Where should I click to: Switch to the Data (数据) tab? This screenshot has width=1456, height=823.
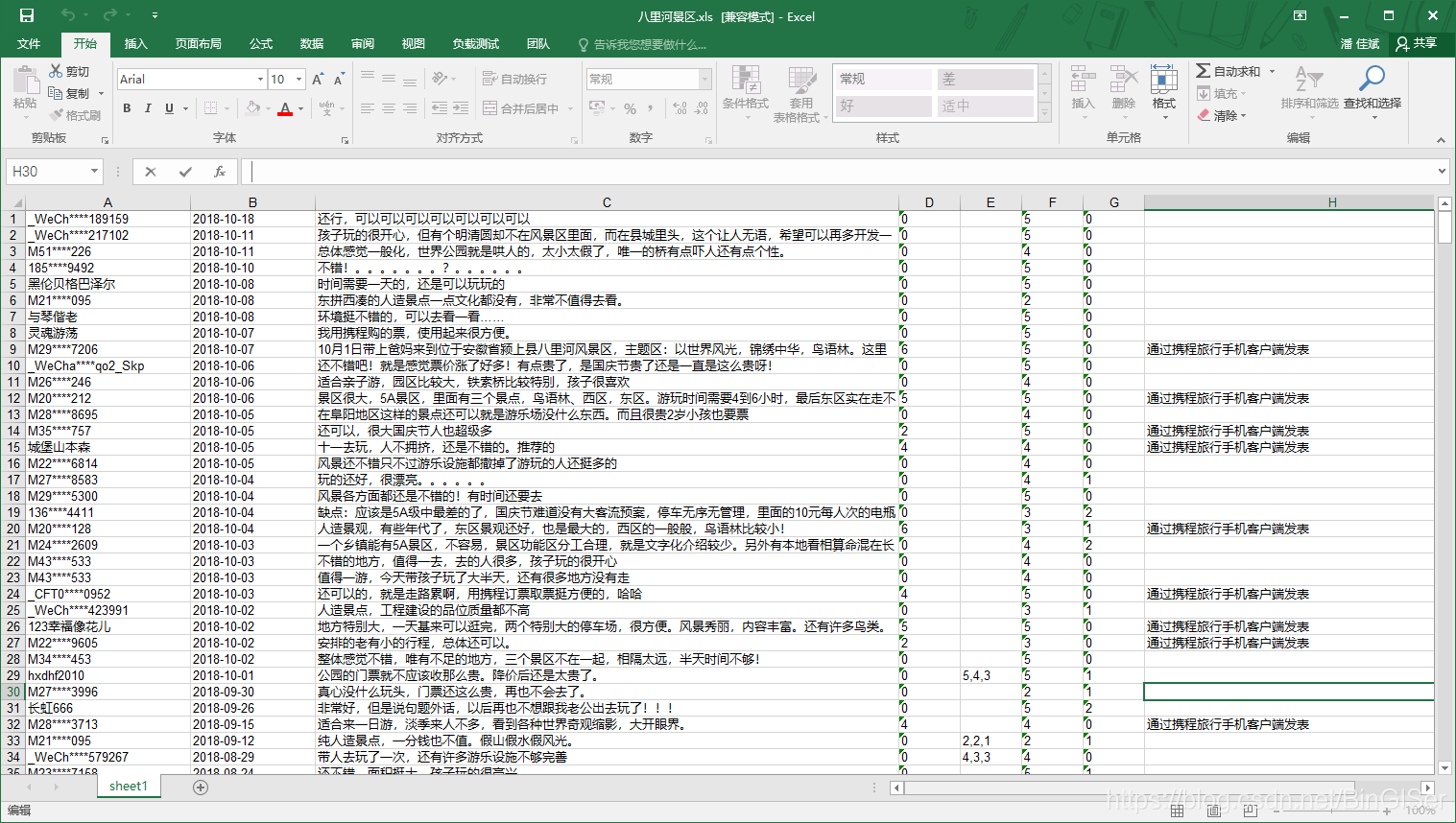[312, 44]
